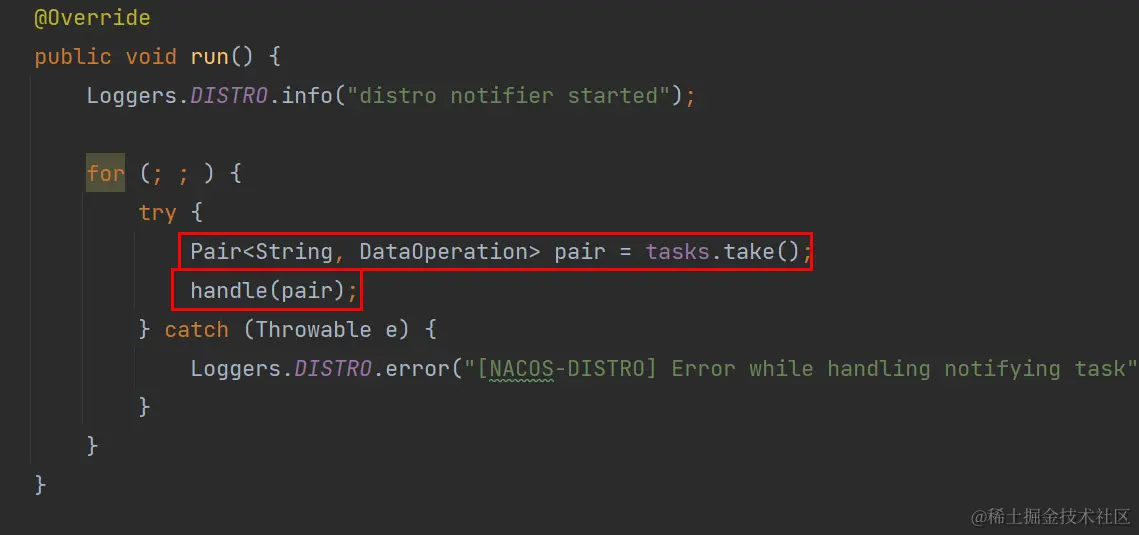This screenshot has width=1139, height=535.
Task: Click the void return type
Action: click(151, 57)
